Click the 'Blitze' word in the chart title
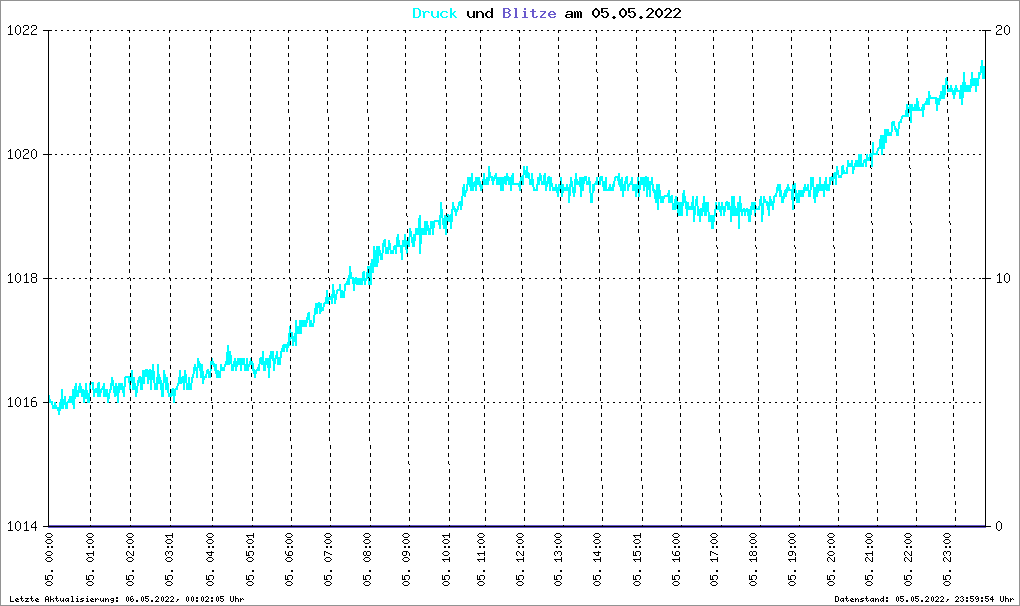The height and width of the screenshot is (606, 1020). point(529,14)
